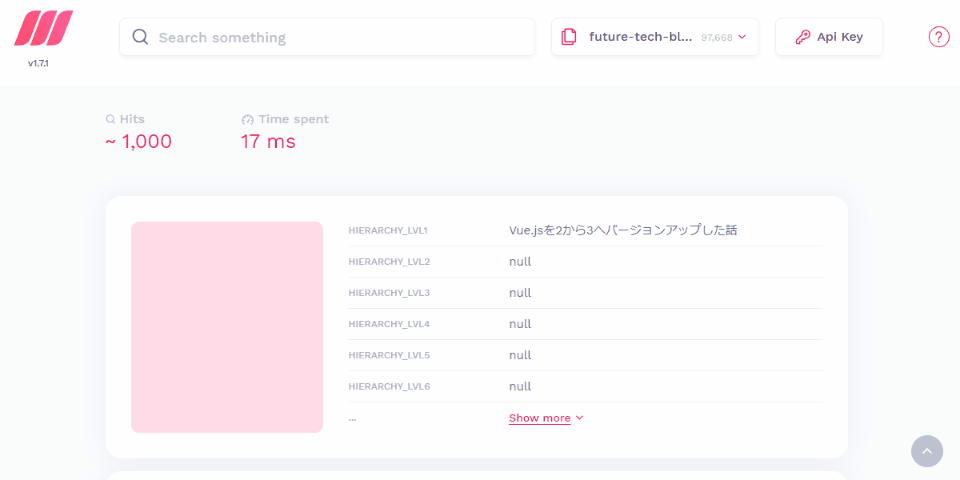Screen dimensions: 960x480
Task: Click the magnifier icon in search bar
Action: 140,37
